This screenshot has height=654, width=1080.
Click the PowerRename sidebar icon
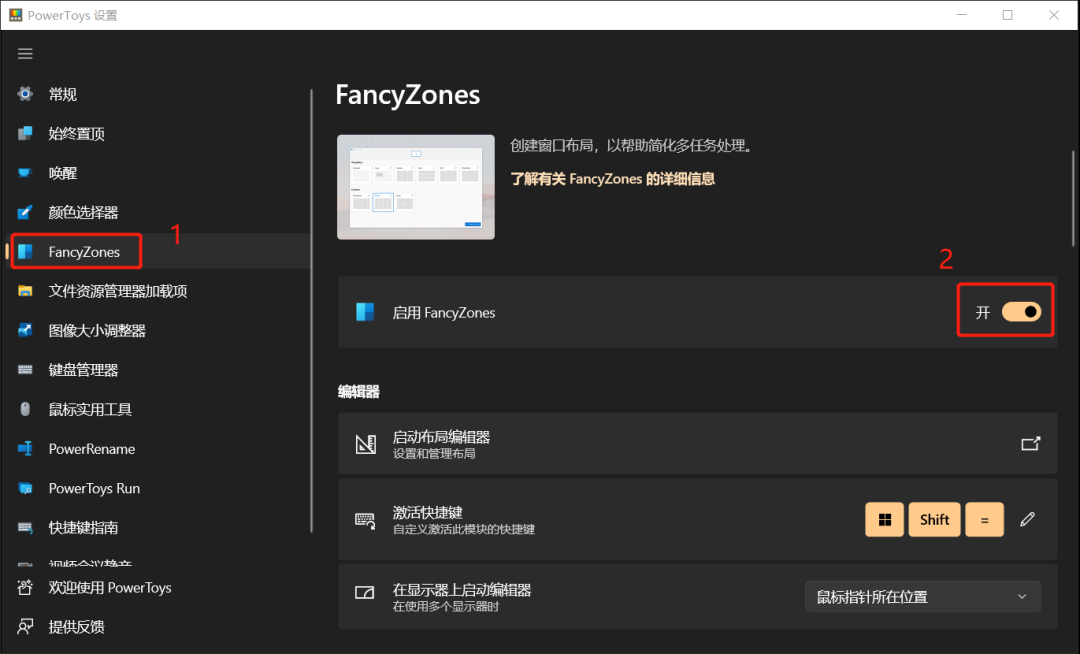(25, 449)
